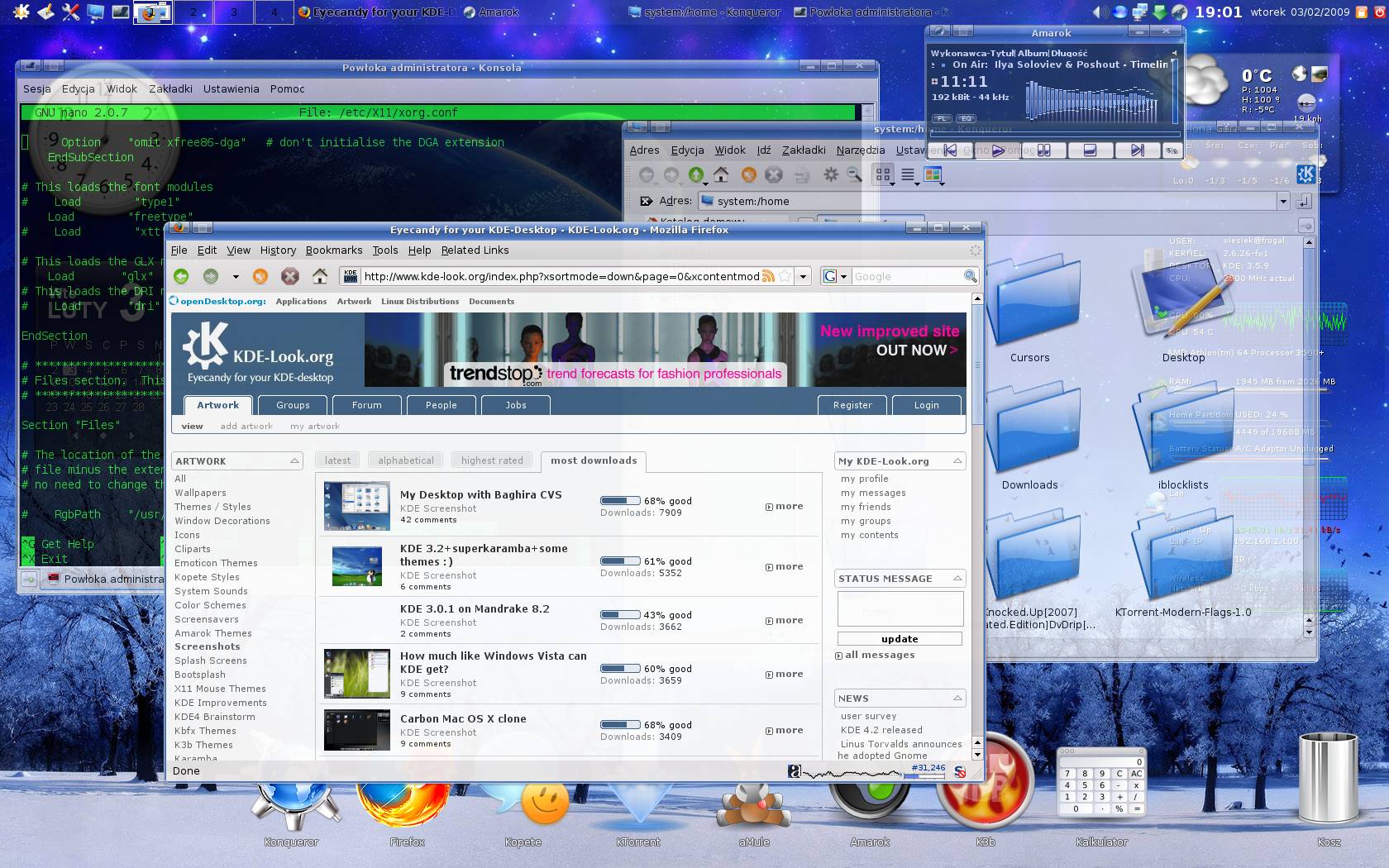Click RSS feed icon in Firefox address bar
This screenshot has height=868, width=1389.
click(x=768, y=276)
